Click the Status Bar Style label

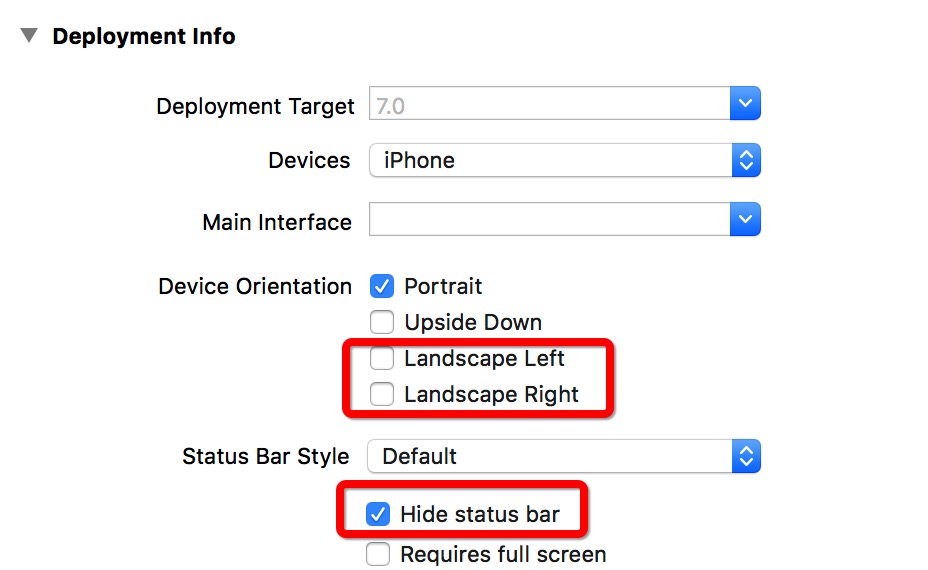[266, 457]
